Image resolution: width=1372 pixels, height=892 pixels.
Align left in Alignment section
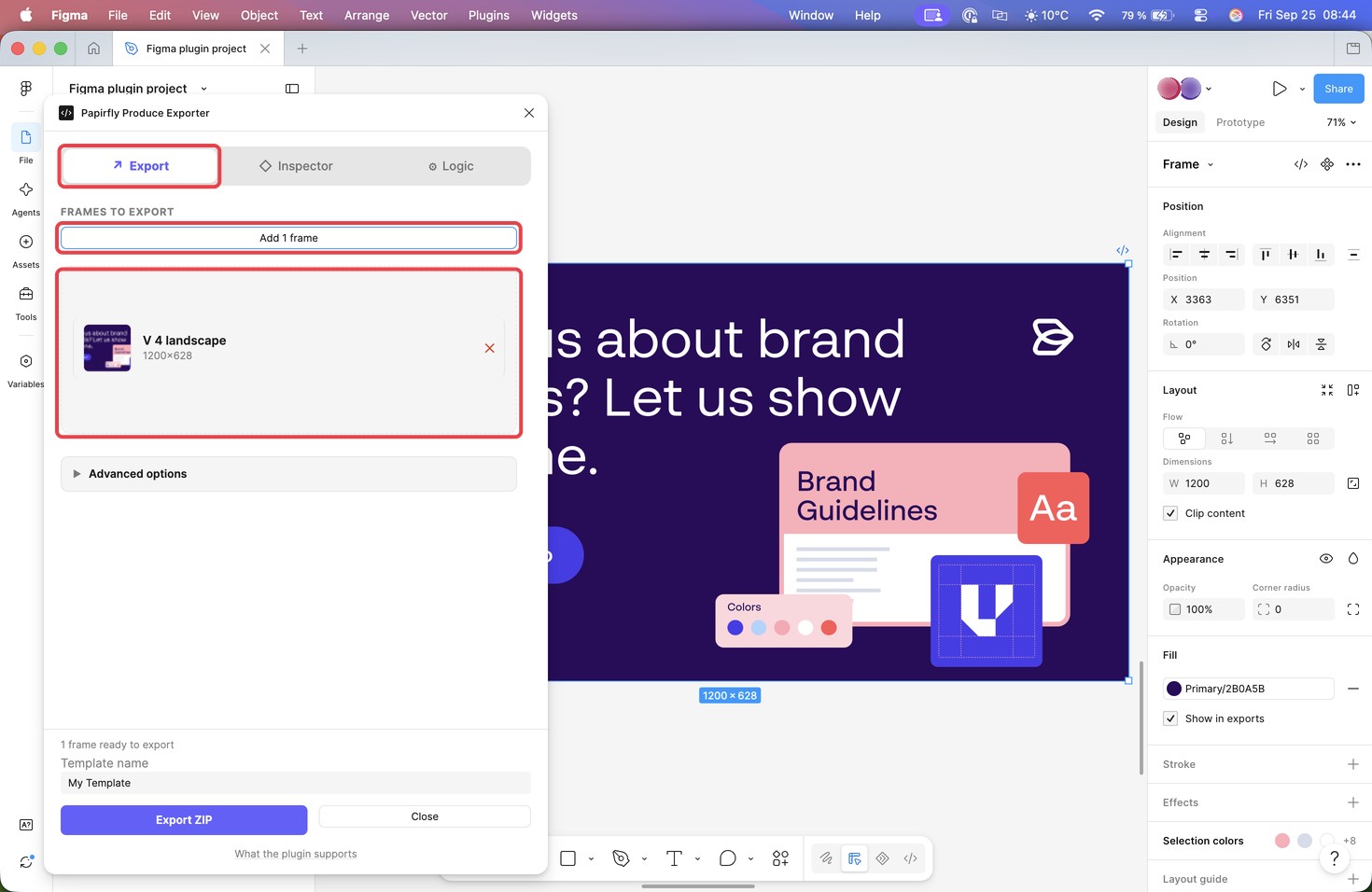(x=1177, y=255)
